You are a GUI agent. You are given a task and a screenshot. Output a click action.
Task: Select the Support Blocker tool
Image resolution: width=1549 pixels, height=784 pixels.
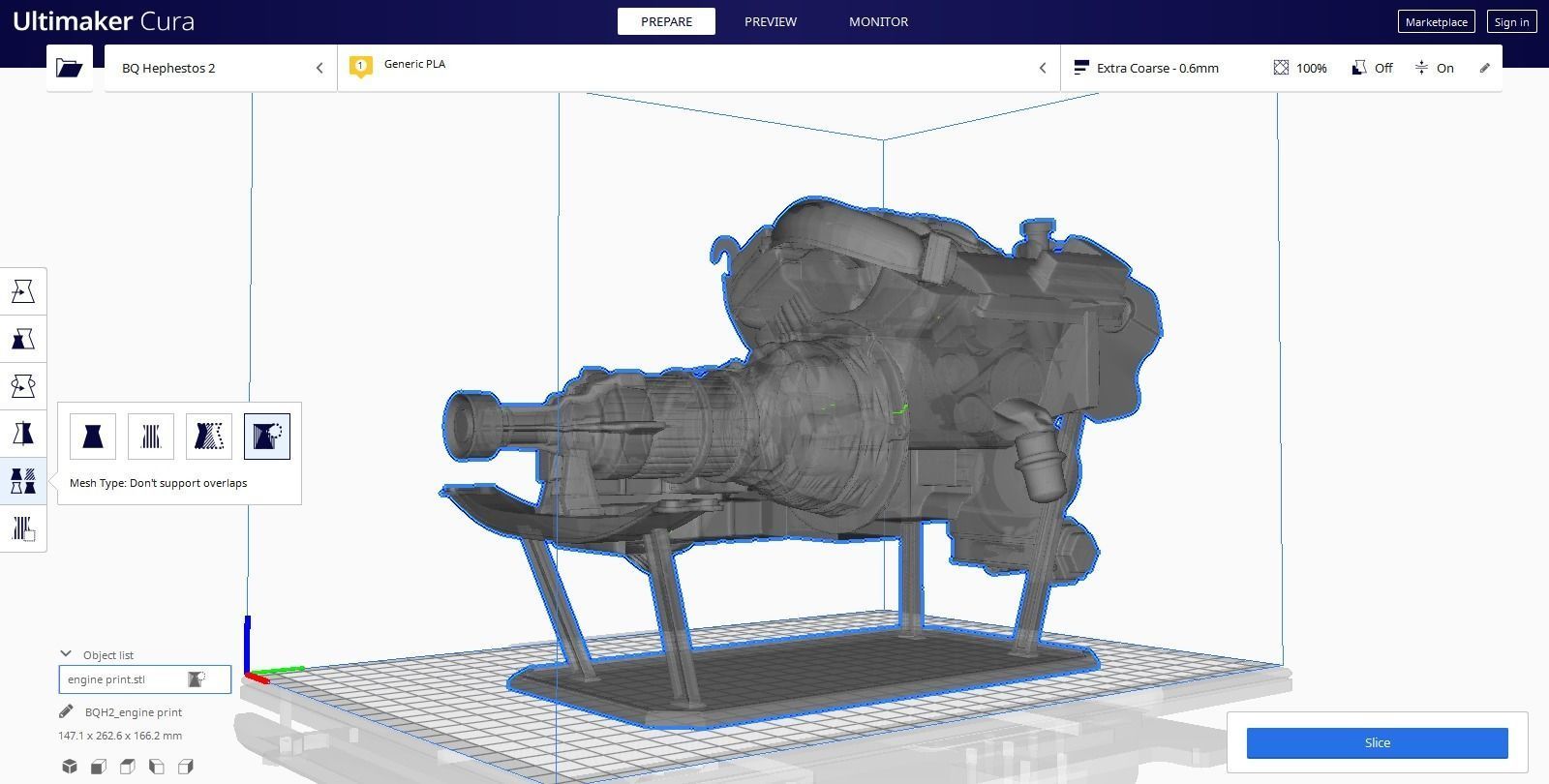pyautogui.click(x=23, y=528)
